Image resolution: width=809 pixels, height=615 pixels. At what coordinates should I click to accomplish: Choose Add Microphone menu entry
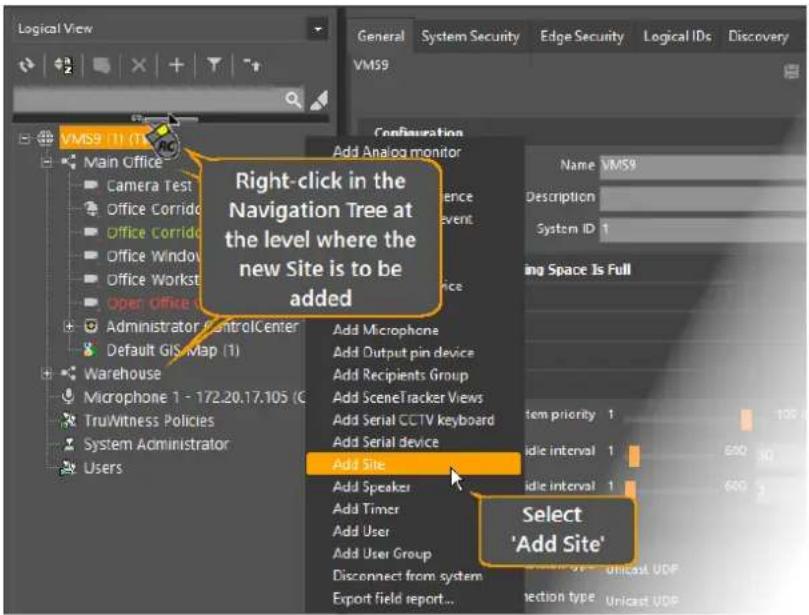click(x=385, y=330)
